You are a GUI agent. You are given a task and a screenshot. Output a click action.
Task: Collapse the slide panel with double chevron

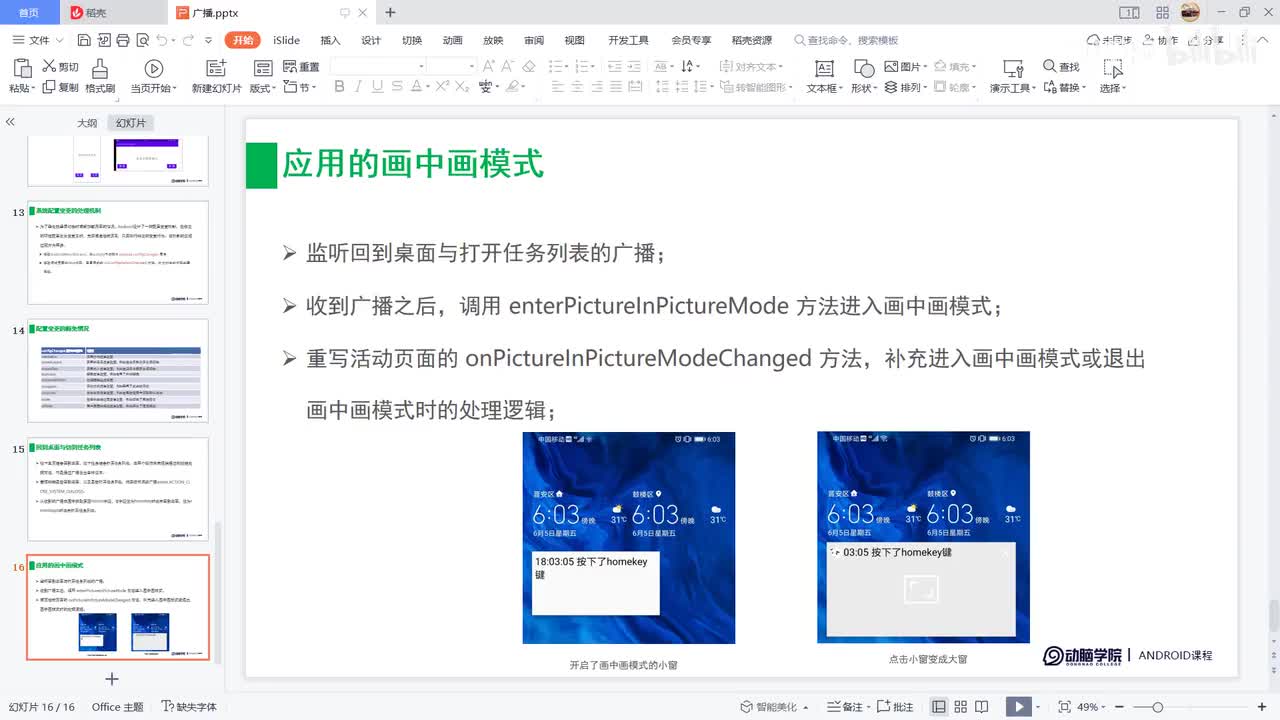pos(10,122)
